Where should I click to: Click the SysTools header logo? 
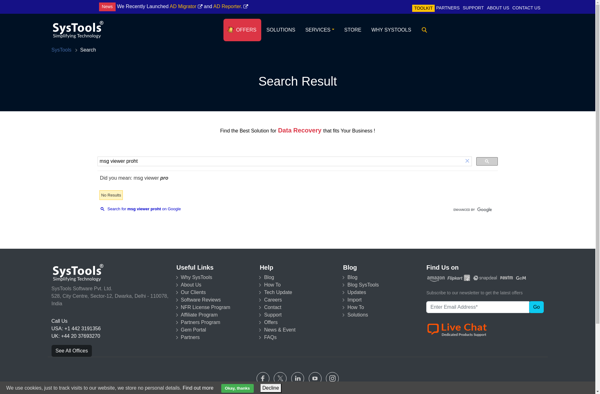(x=78, y=30)
